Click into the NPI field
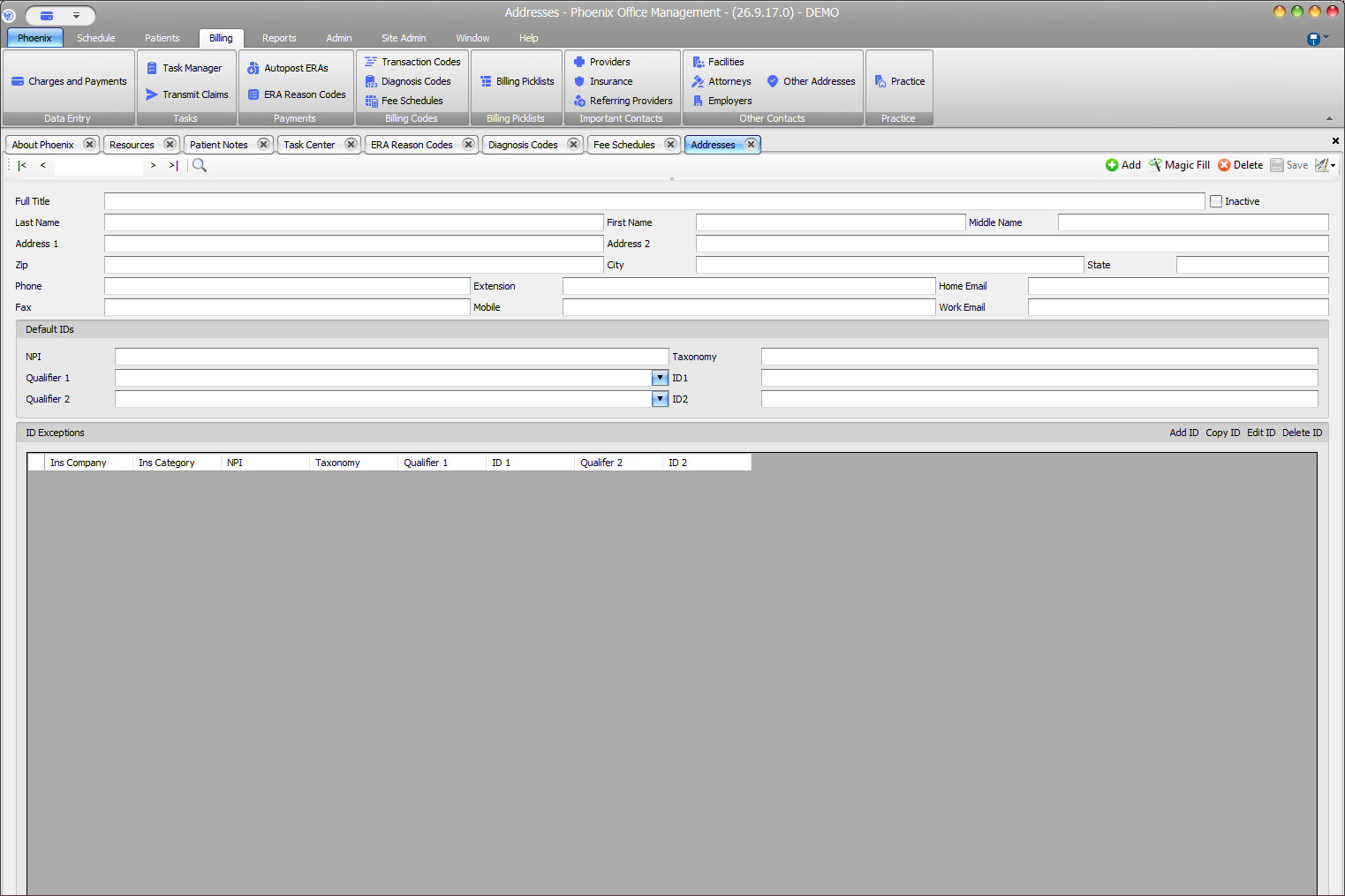Screen dimensions: 1345x896 [391, 357]
